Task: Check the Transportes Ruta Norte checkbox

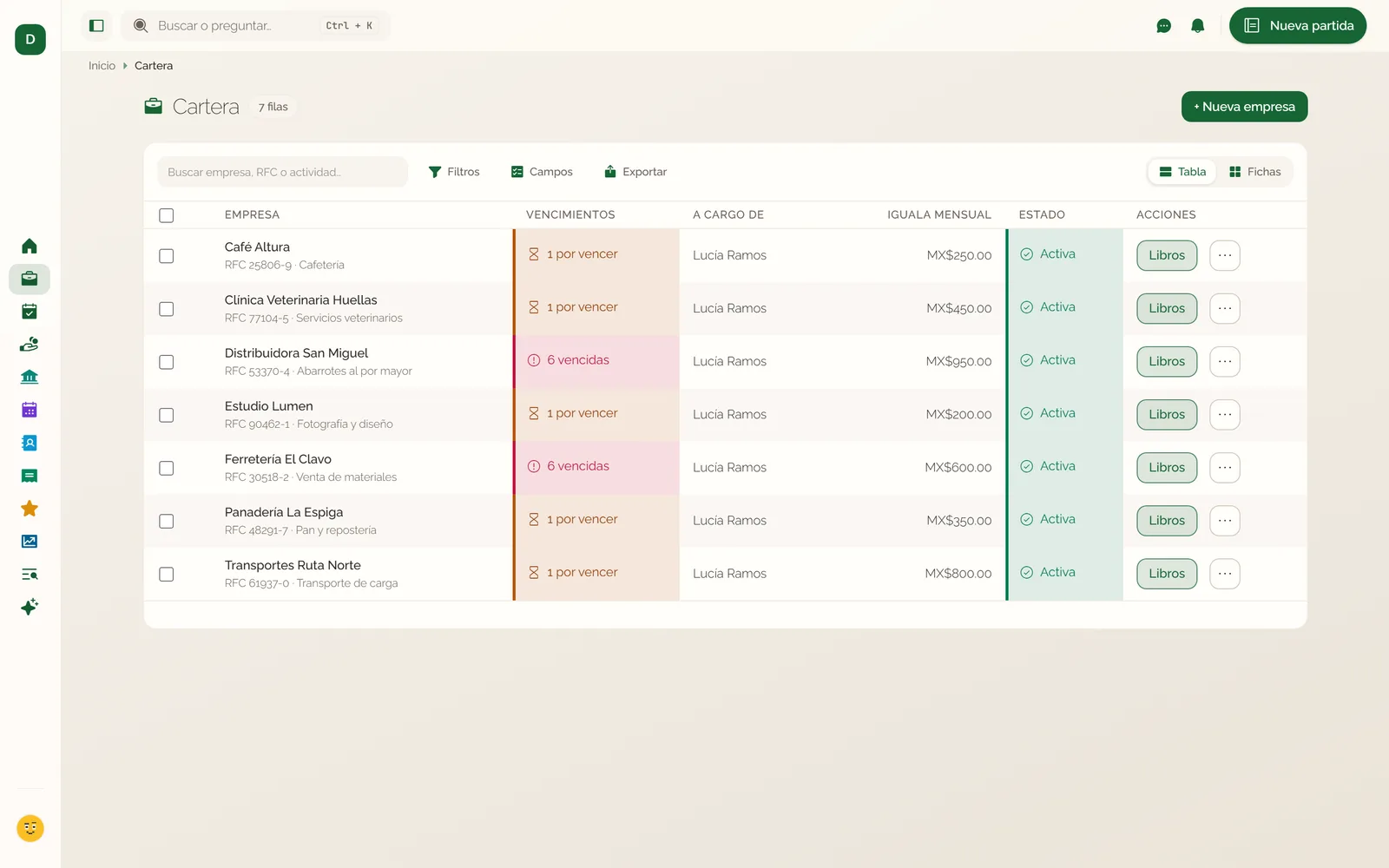Action: [x=167, y=574]
